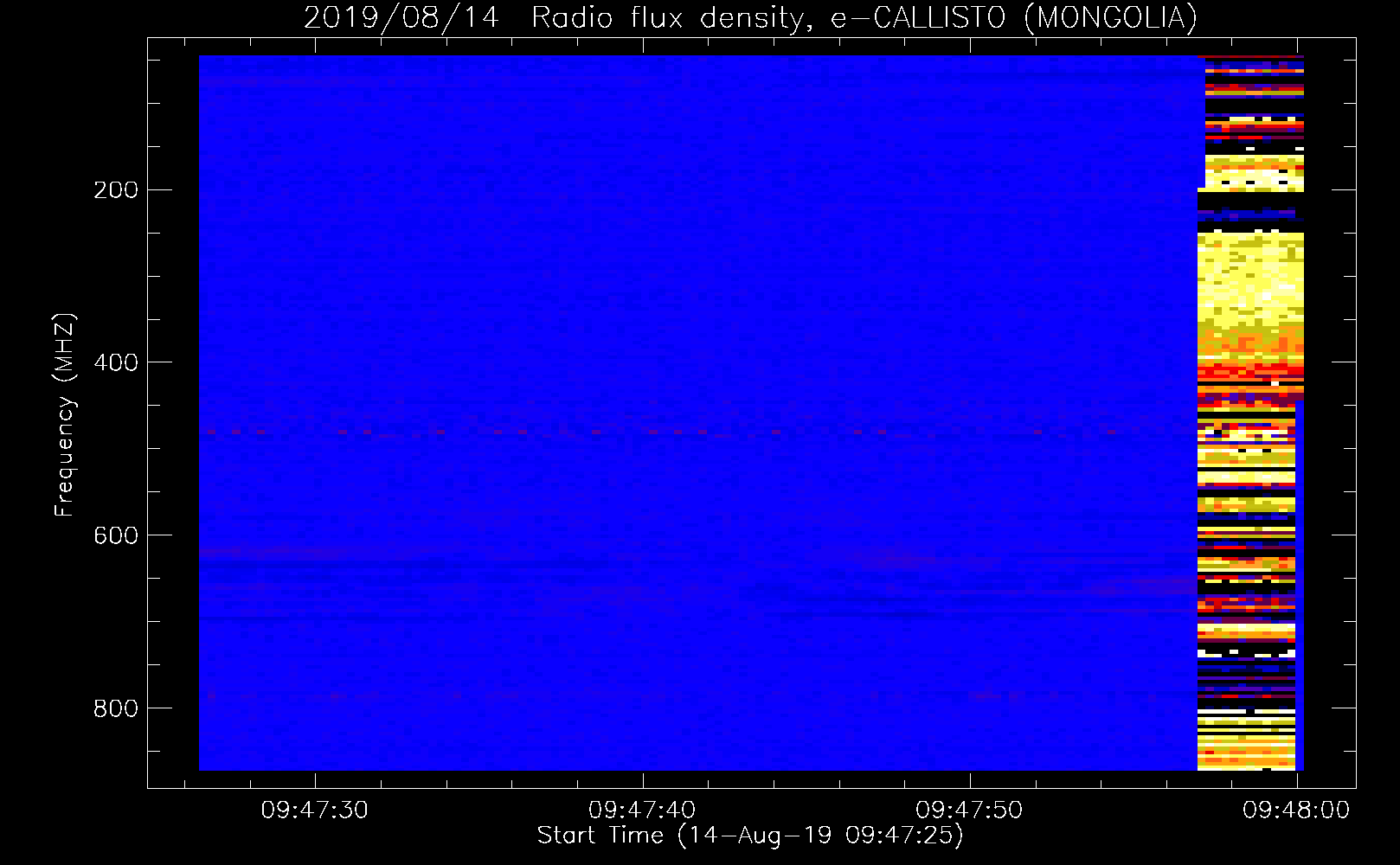Click the '09:48:00' time tick label

point(1296,811)
